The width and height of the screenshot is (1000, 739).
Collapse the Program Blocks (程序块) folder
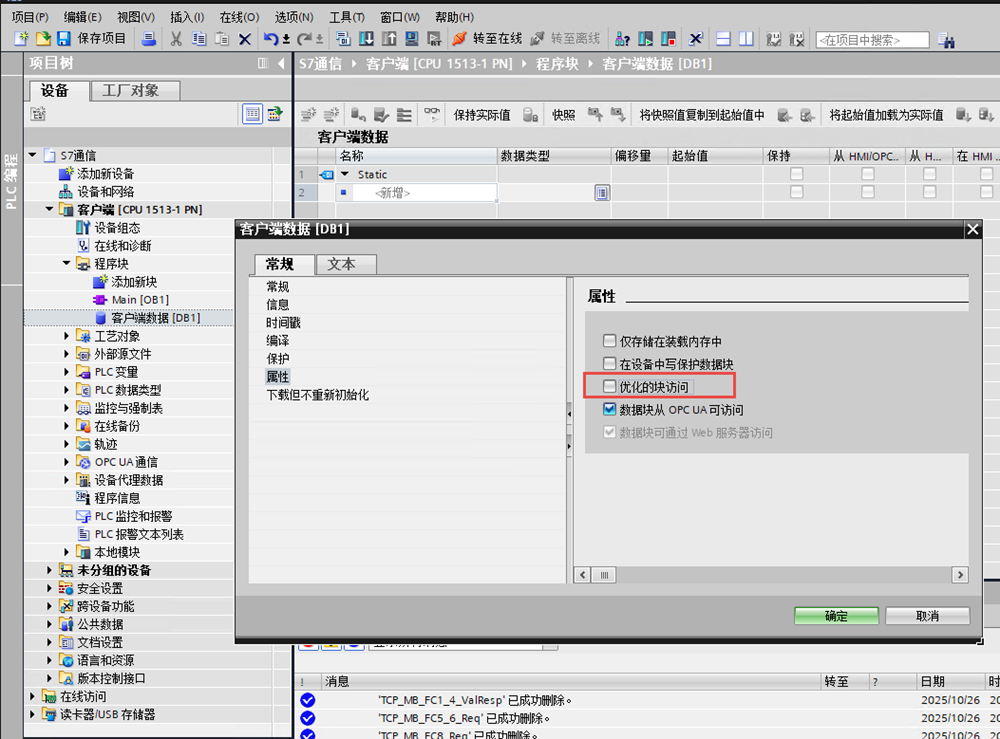(x=67, y=264)
